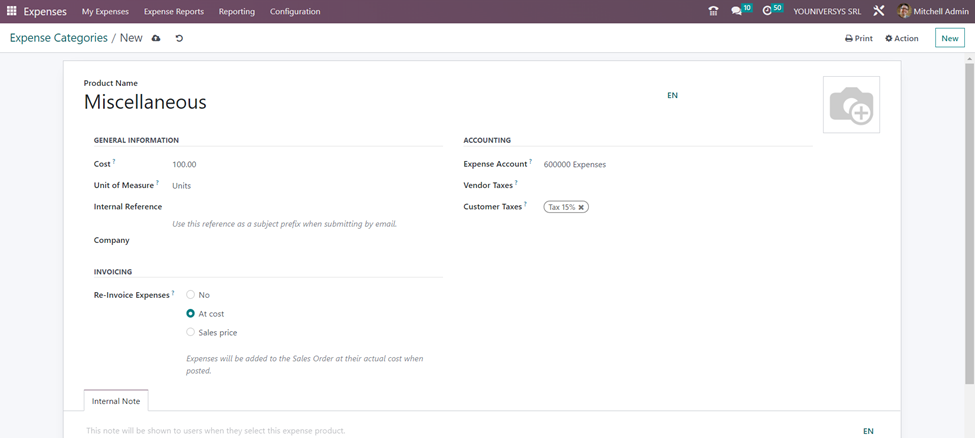Open the activities clock icon
The image size is (975, 438).
pyautogui.click(x=767, y=11)
